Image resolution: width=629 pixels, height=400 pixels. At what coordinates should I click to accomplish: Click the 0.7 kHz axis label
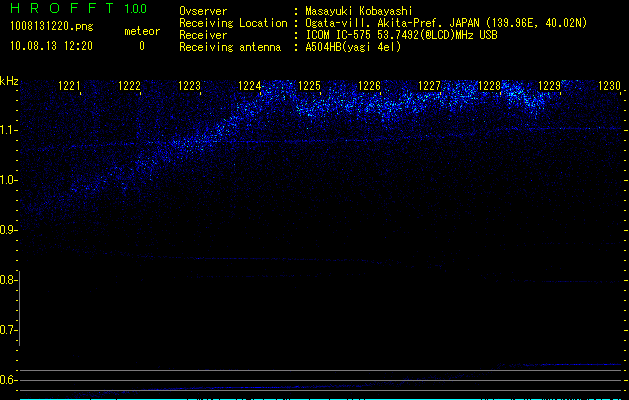pos(8,330)
